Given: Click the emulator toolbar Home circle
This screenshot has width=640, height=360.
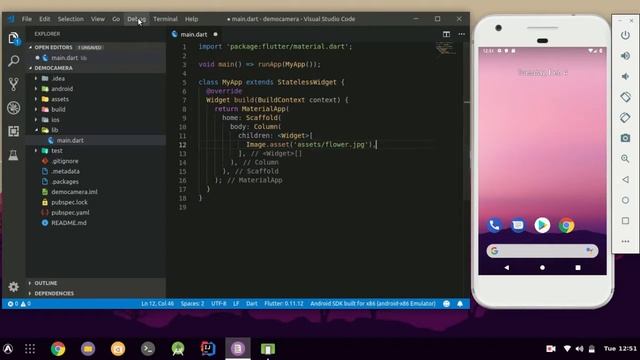Looking at the screenshot, I should pyautogui.click(x=625, y=200).
